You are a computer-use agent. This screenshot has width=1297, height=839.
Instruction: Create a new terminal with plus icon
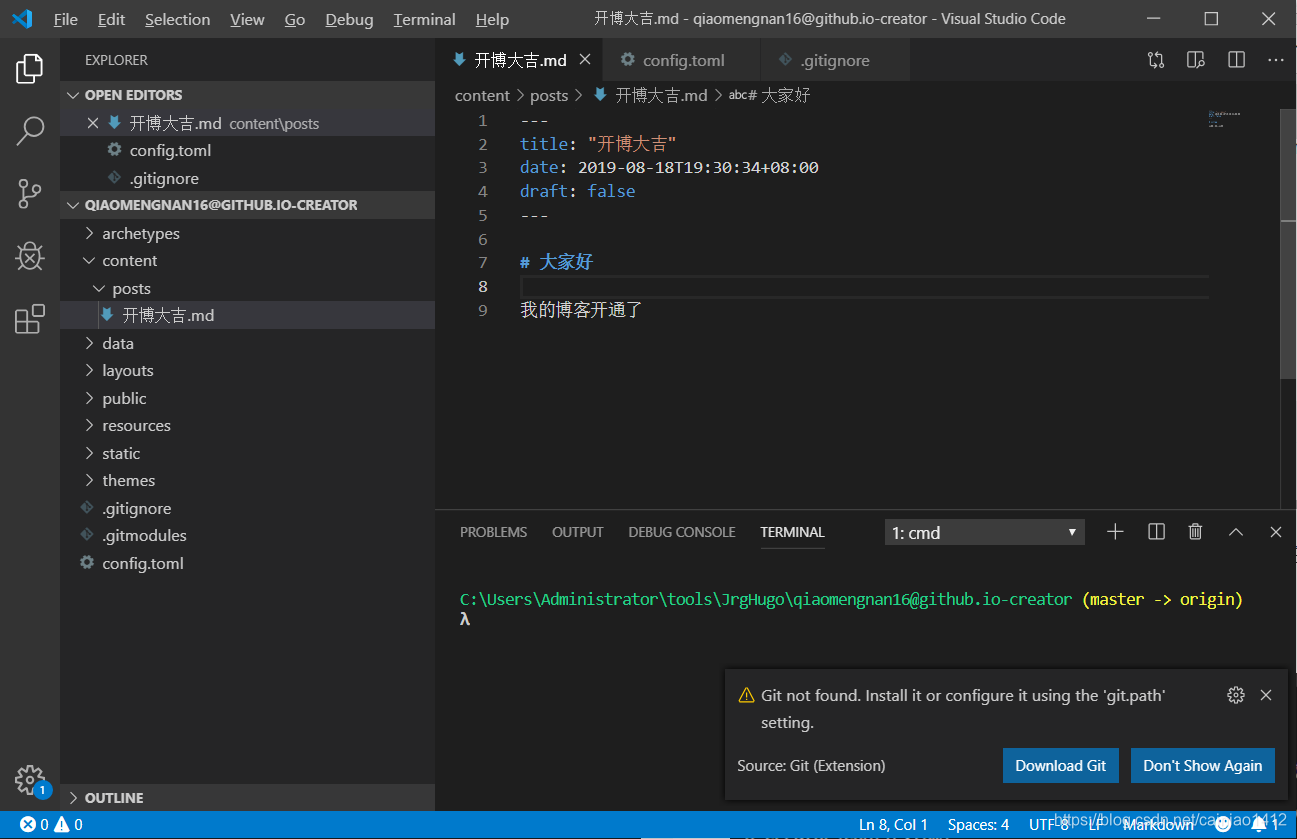(1115, 532)
